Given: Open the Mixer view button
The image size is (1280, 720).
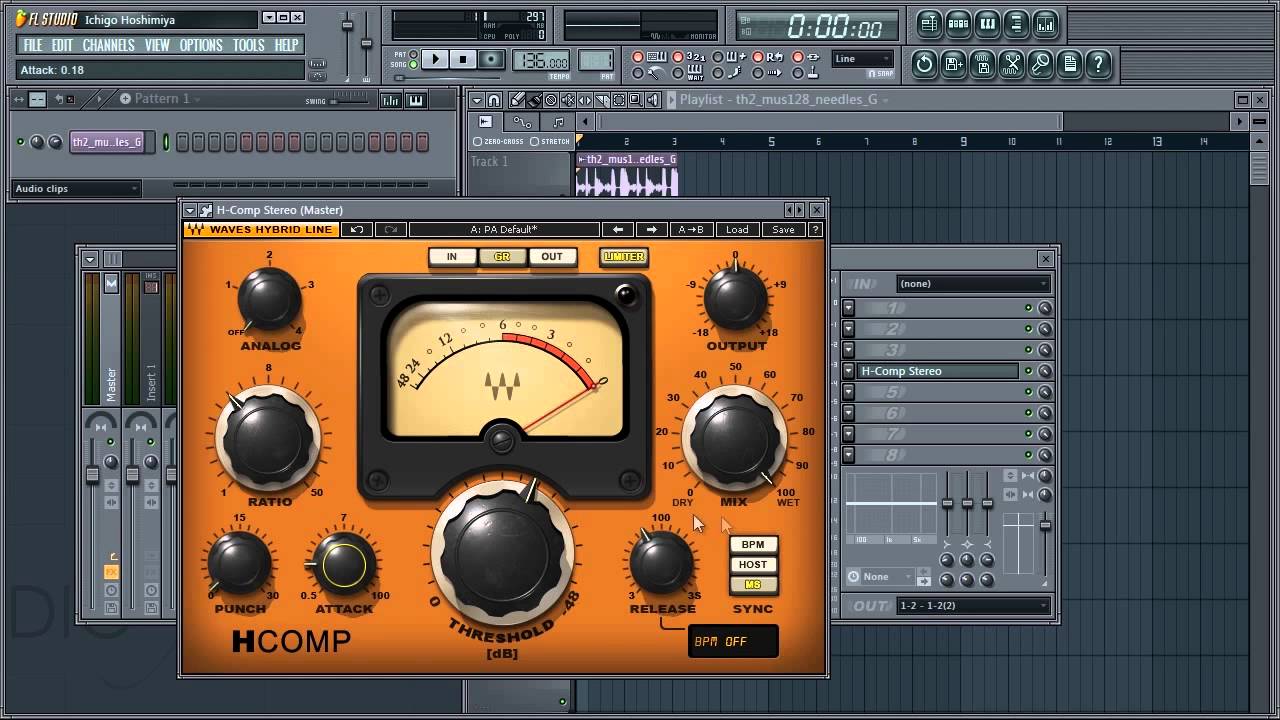Looking at the screenshot, I should pyautogui.click(x=1045, y=24).
